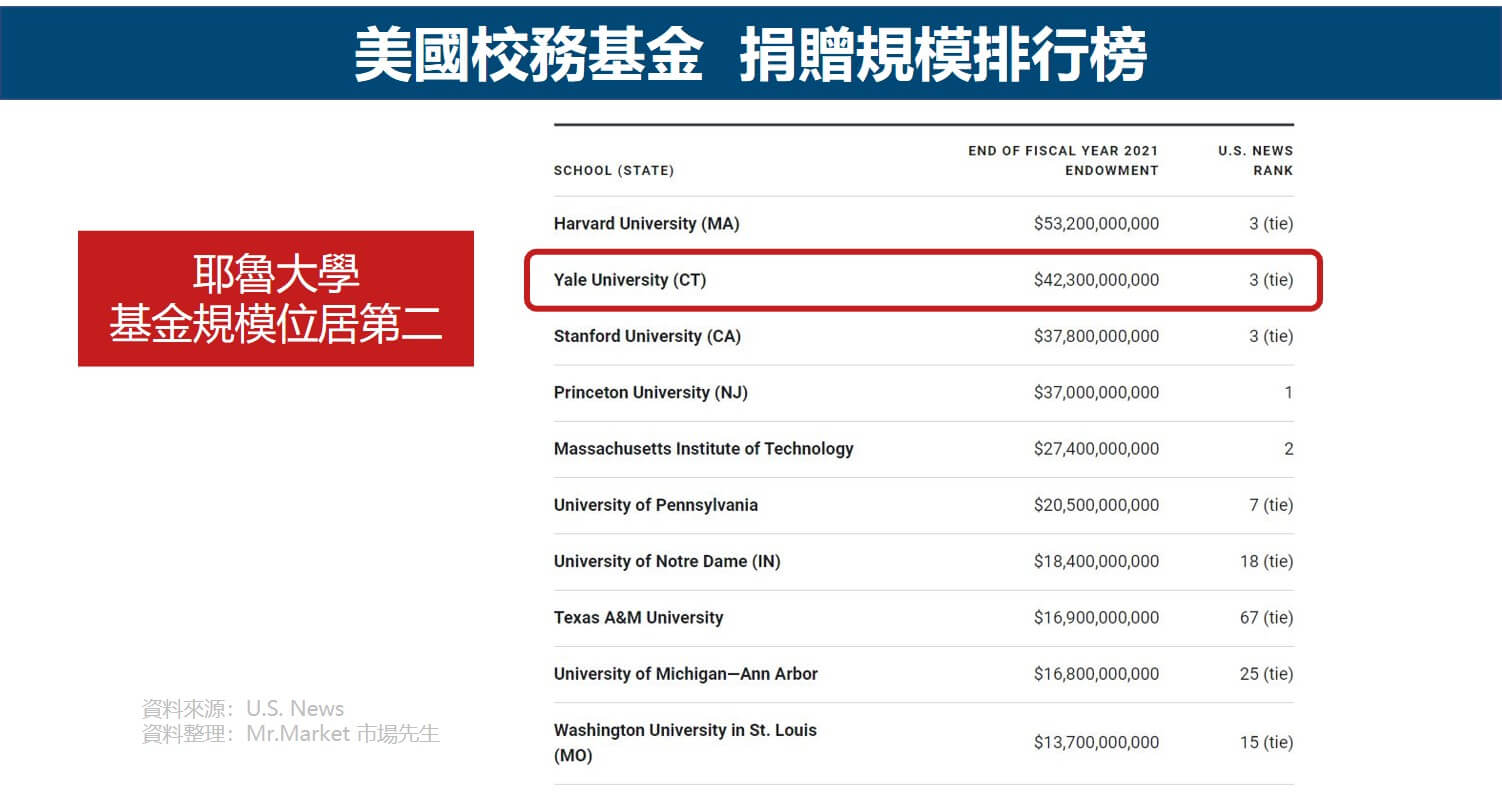Viewport: 1502px width, 795px height.
Task: Click the rank 15 (tie) cell
Action: (x=1267, y=742)
